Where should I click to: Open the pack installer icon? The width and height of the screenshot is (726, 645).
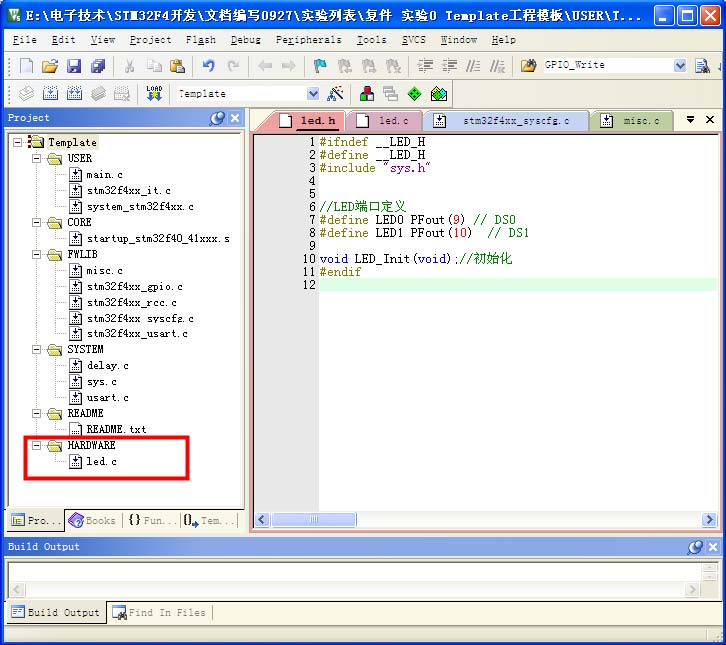[438, 94]
